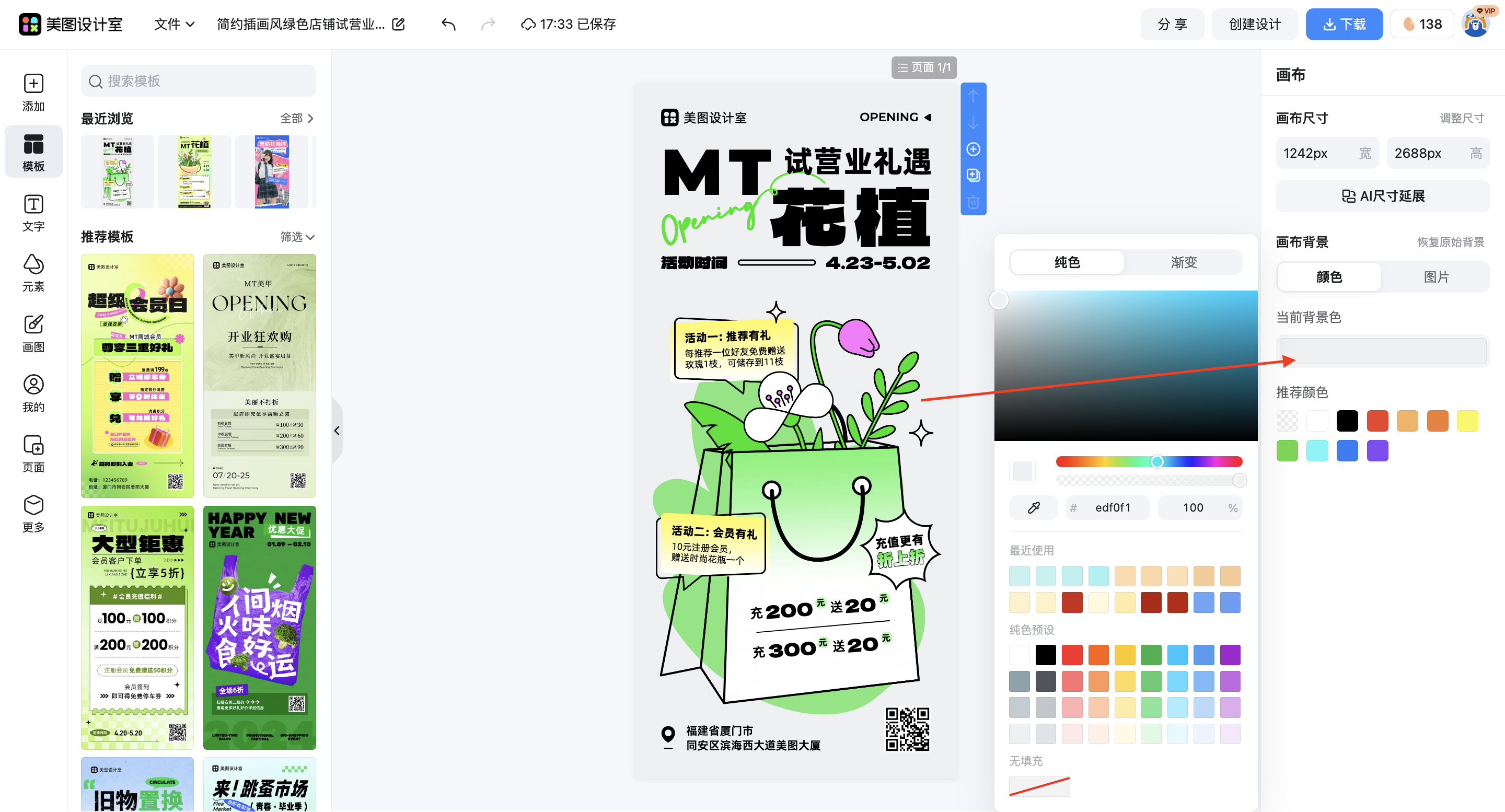
Task: Open the 文字 text panel
Action: (33, 213)
